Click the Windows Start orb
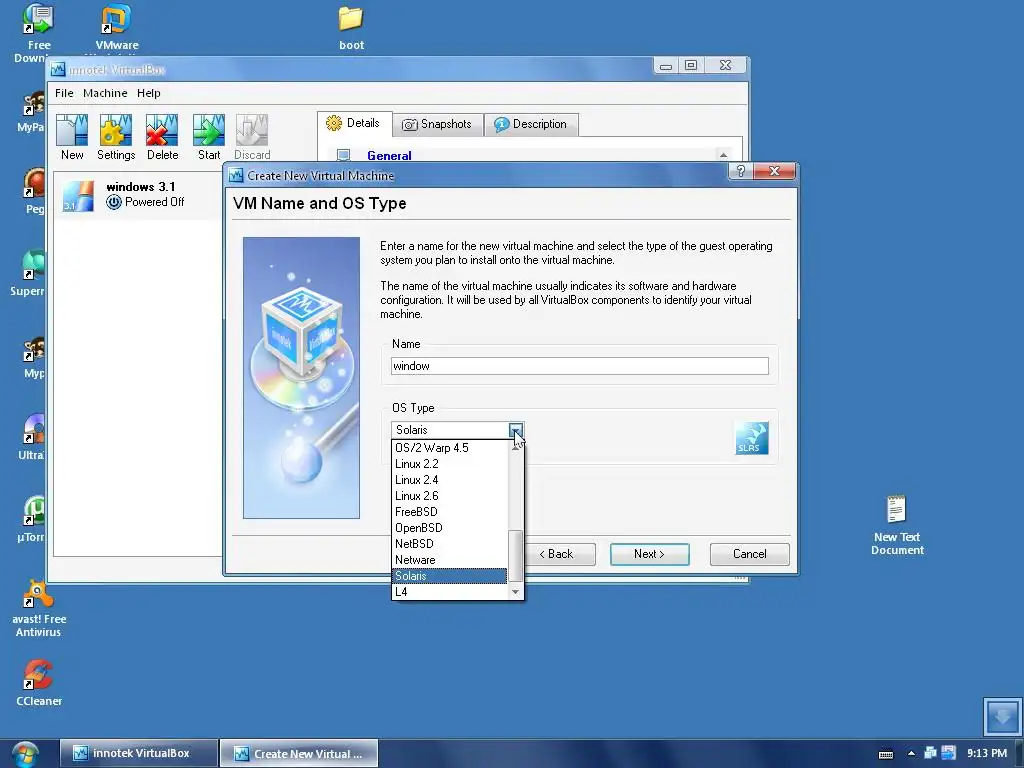 click(25, 754)
